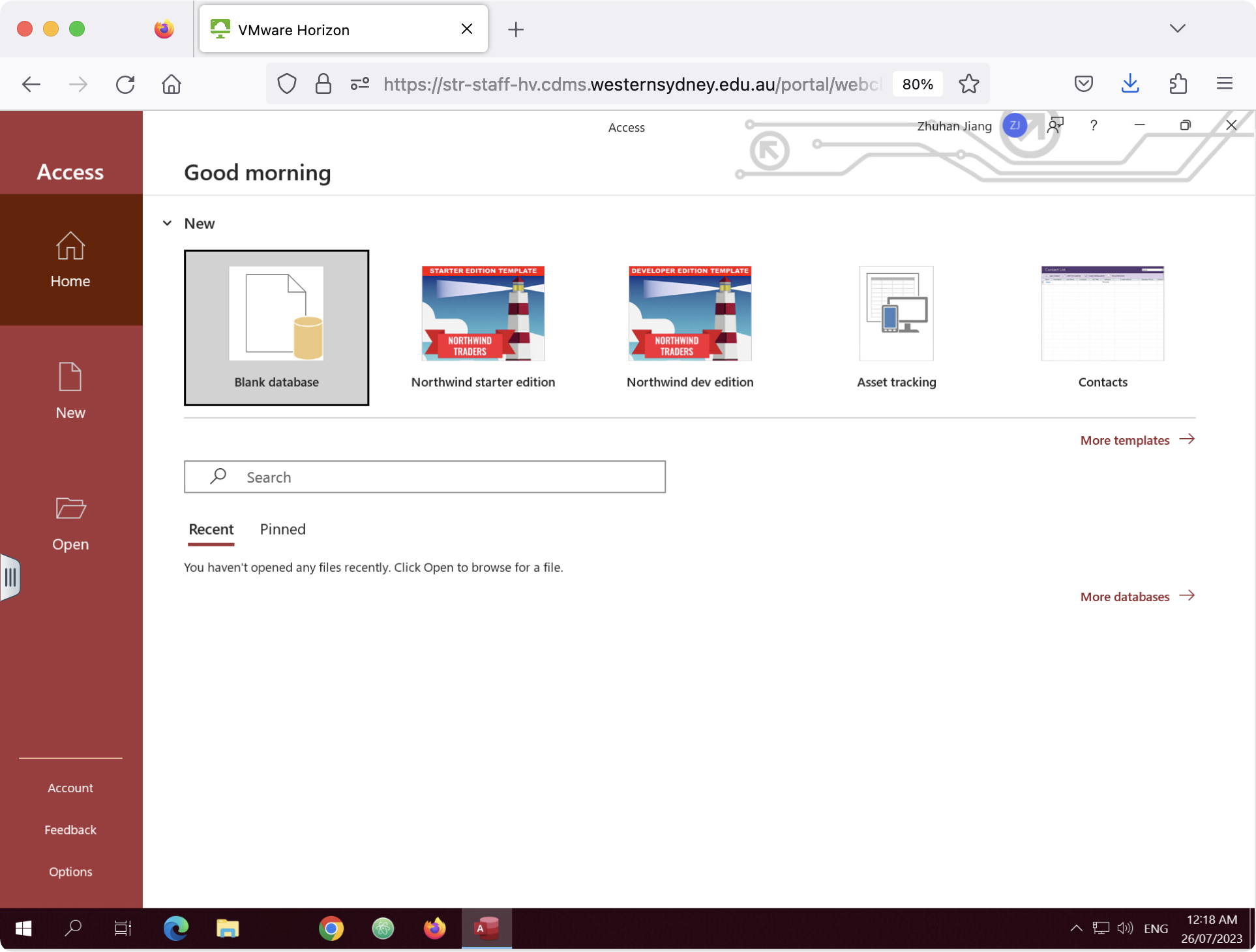Pick the Asset tracking template
Screen dimensions: 1256x952
(897, 327)
